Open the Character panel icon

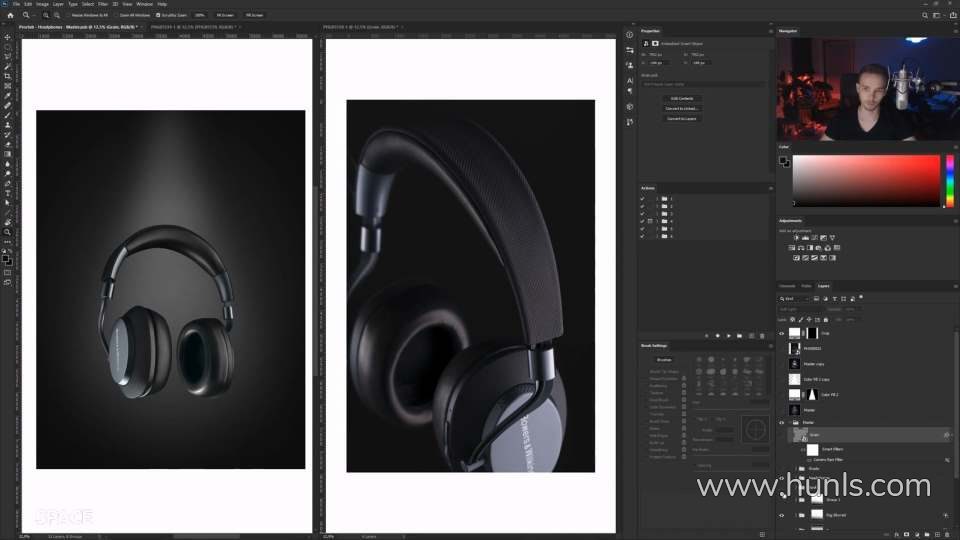coord(630,80)
